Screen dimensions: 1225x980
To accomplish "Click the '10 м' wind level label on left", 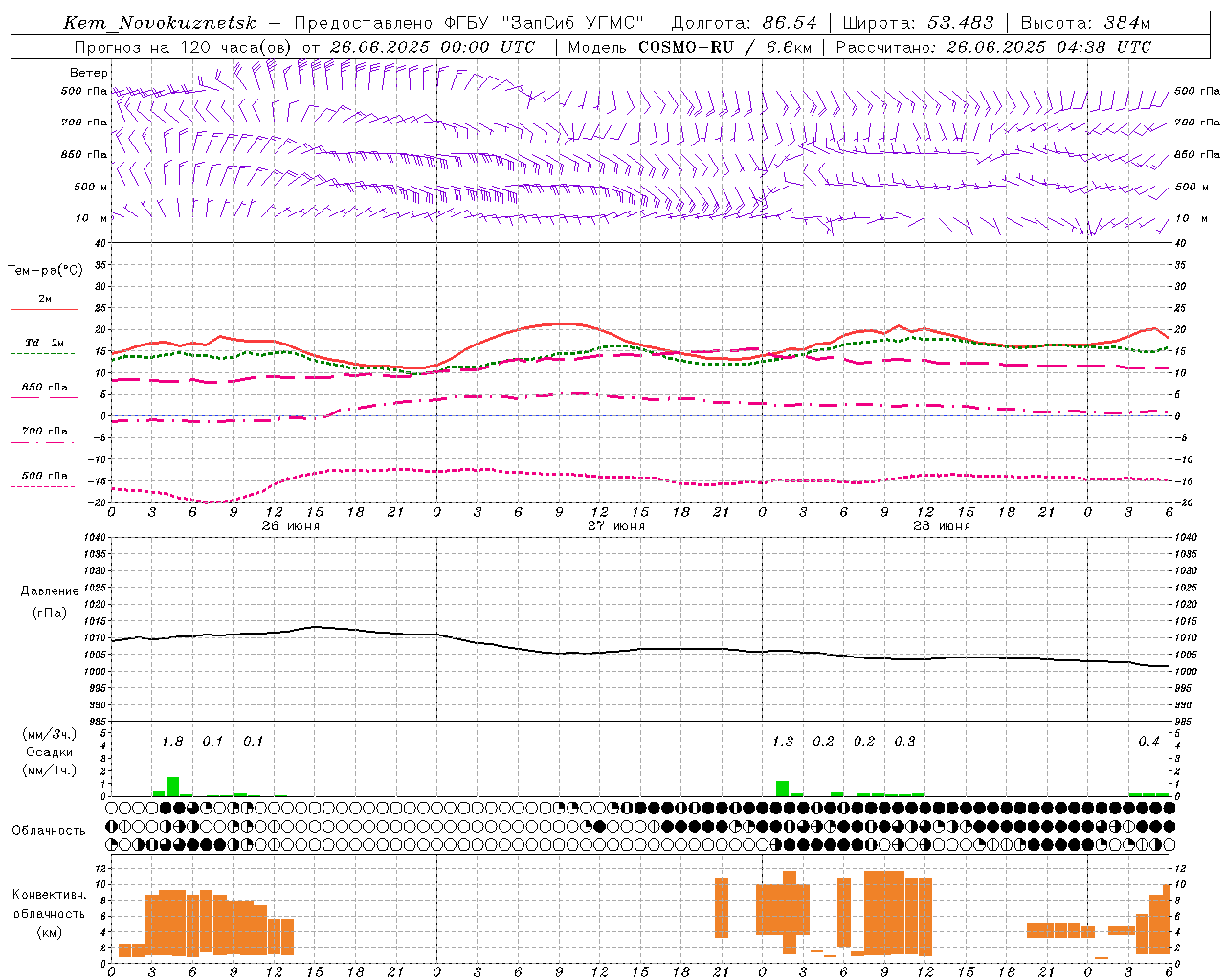I will (x=92, y=218).
